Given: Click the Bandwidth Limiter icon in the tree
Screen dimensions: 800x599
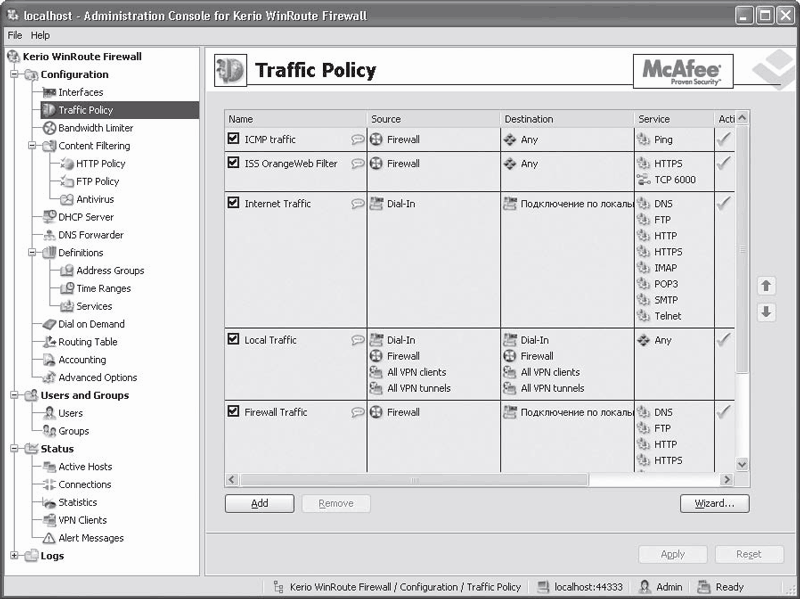Looking at the screenshot, I should tap(49, 128).
